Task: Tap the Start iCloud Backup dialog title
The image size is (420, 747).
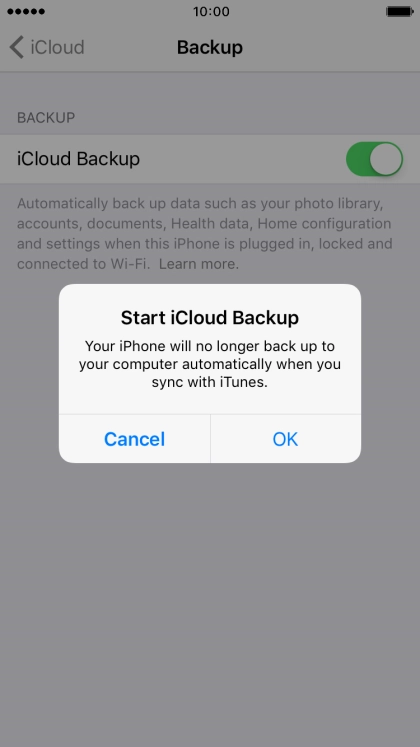Action: pos(210,317)
